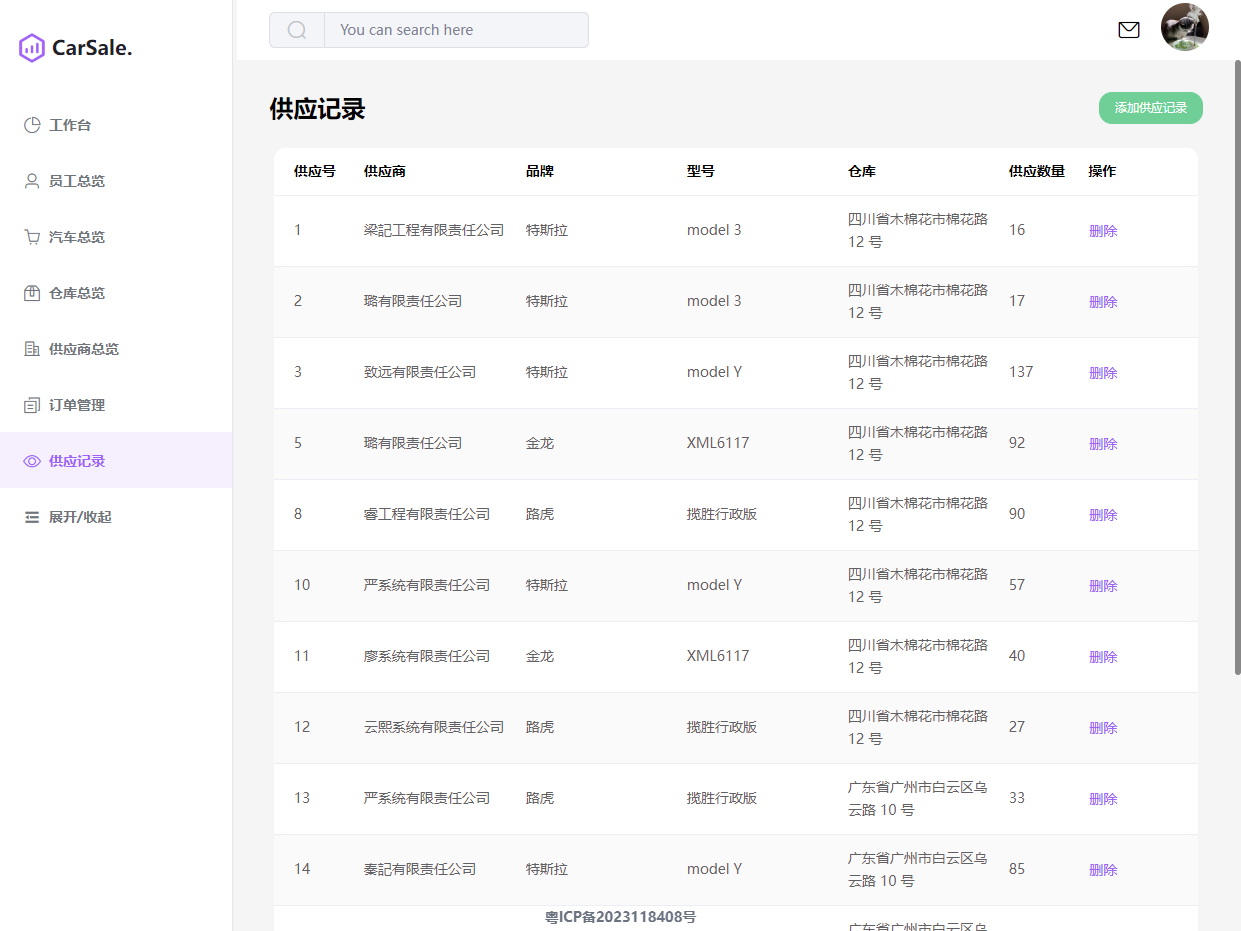Click model Y in row 10
The image size is (1241, 931).
(715, 585)
